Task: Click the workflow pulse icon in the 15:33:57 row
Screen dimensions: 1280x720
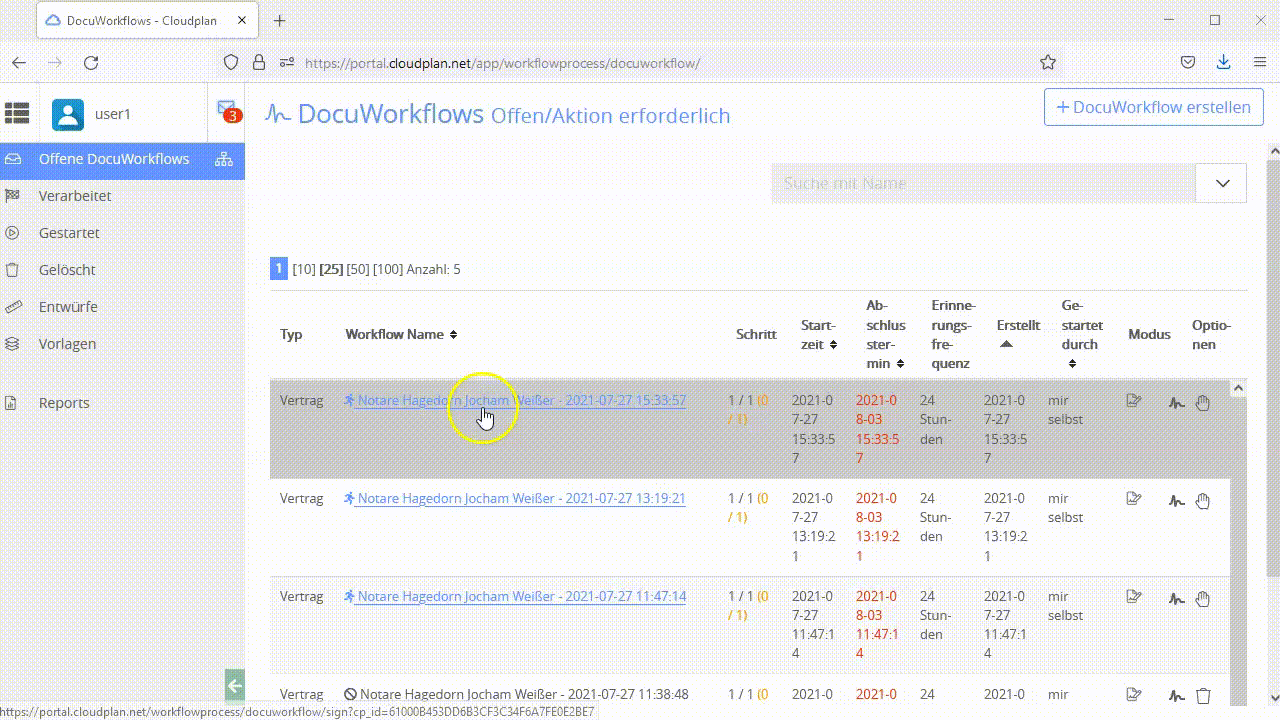Action: coord(1177,403)
